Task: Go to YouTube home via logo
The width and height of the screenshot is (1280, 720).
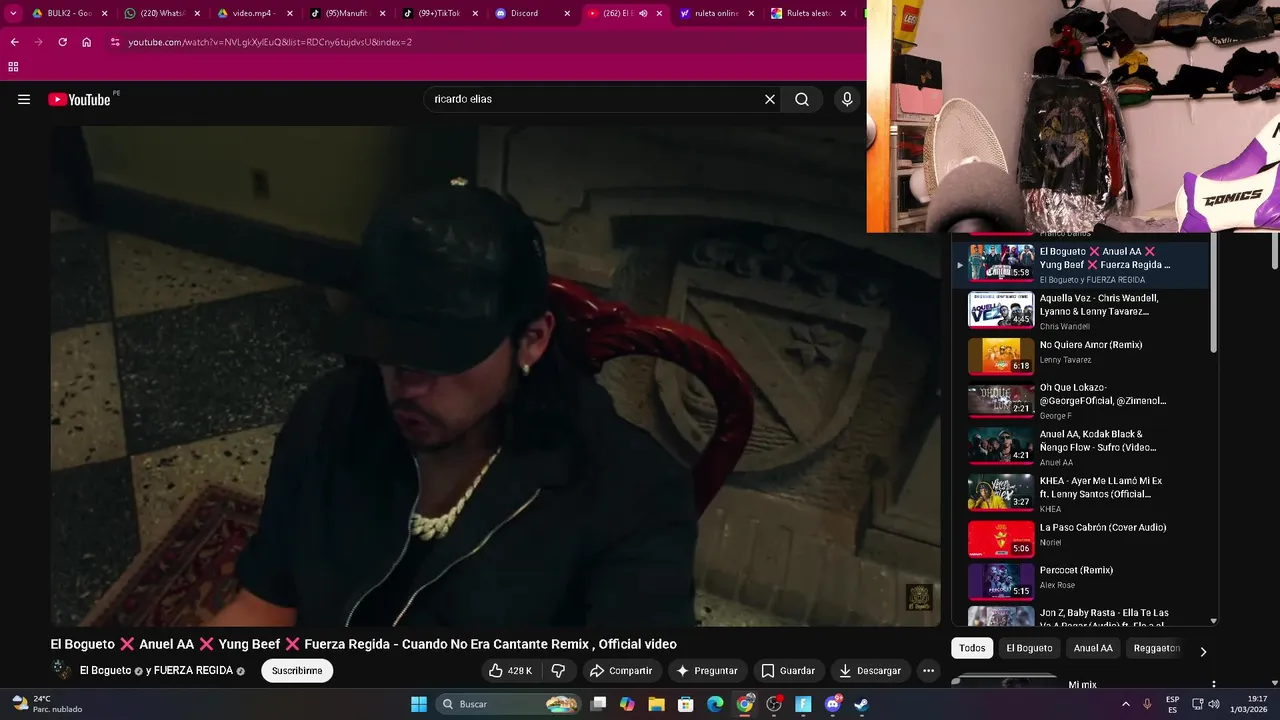Action: click(x=80, y=99)
